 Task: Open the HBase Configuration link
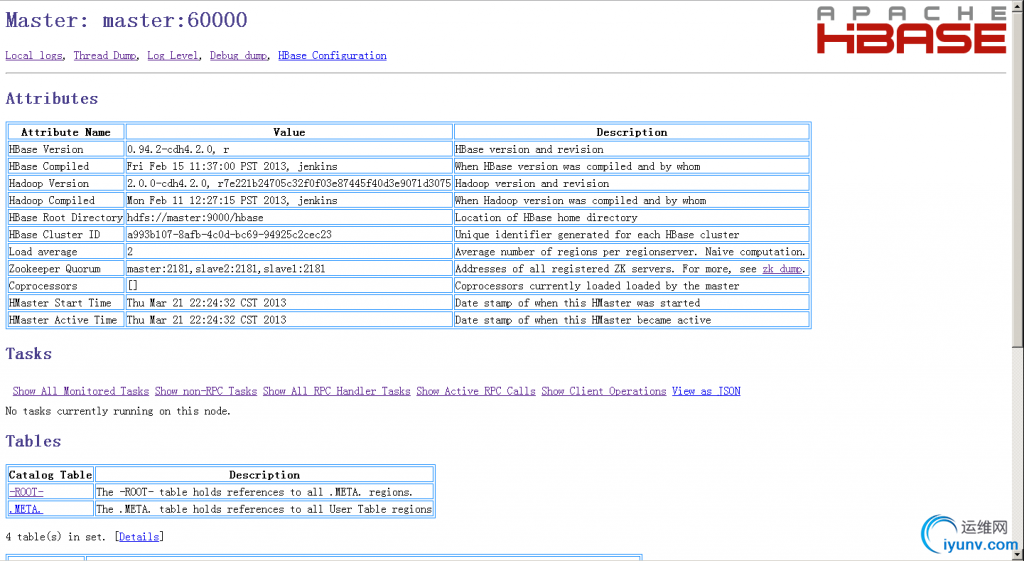tap(332, 56)
